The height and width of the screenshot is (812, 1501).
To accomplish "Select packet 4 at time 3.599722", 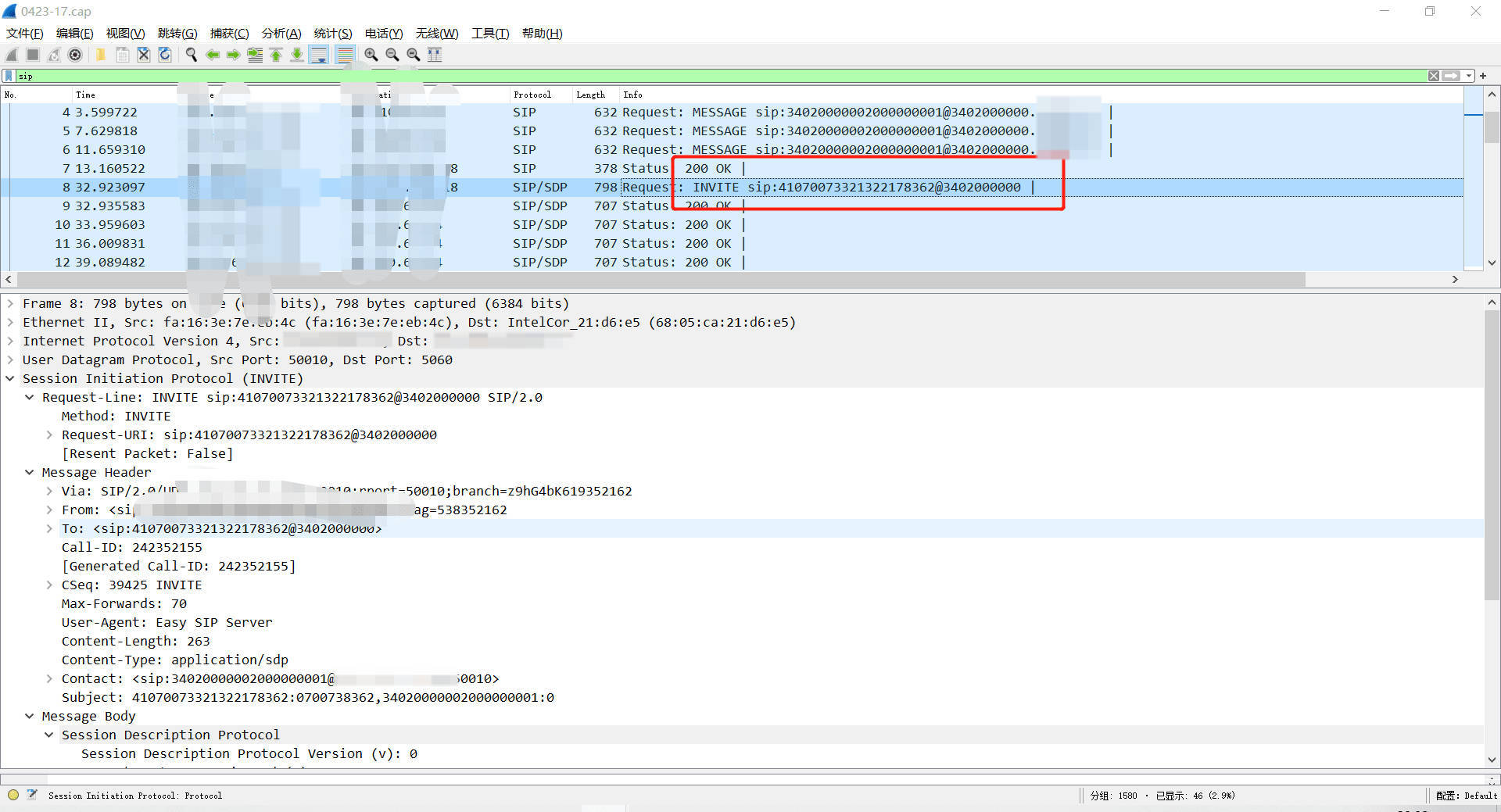I will click(x=732, y=113).
